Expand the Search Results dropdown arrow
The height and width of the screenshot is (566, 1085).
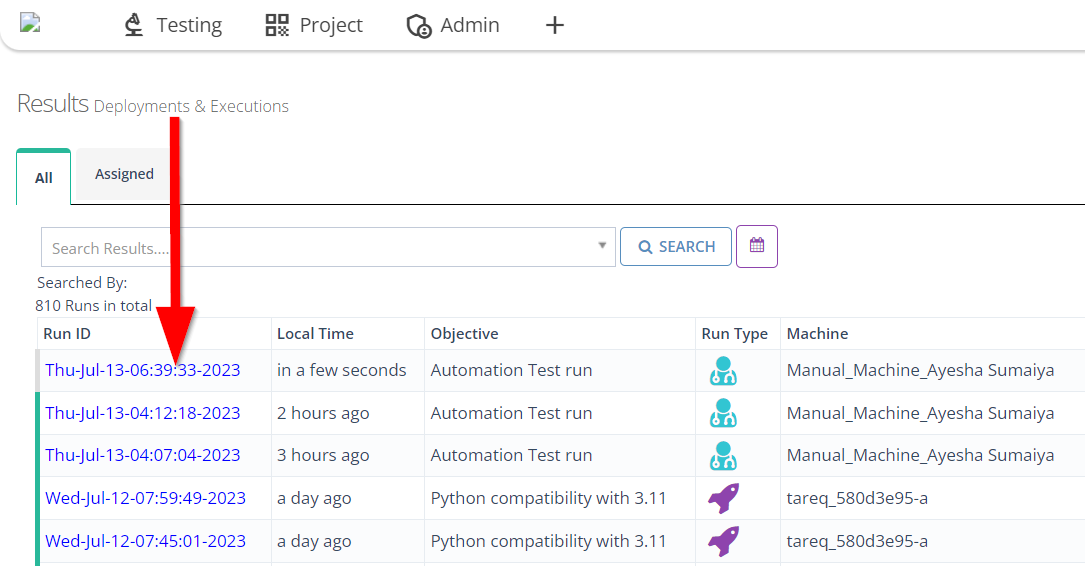point(602,245)
